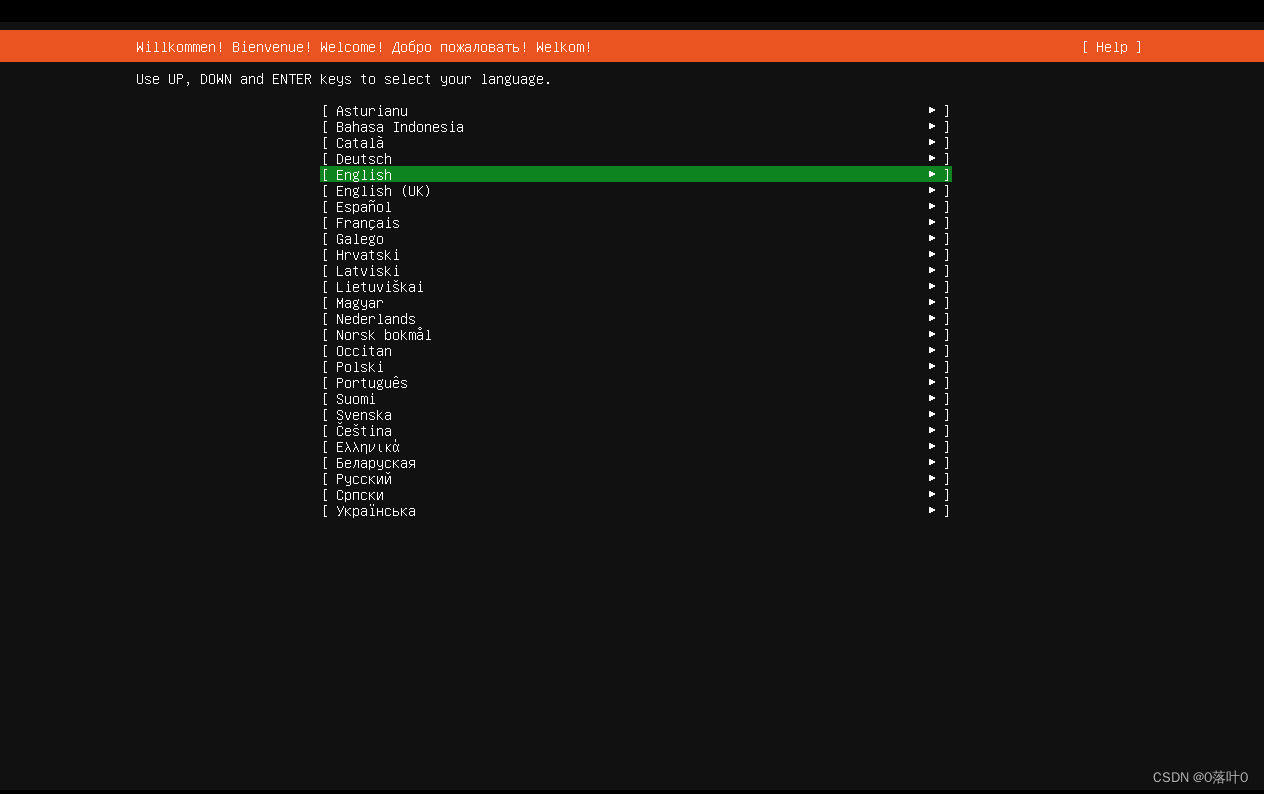Select Hrvatski language row
Viewport: 1264px width, 794px height.
[x=635, y=255]
